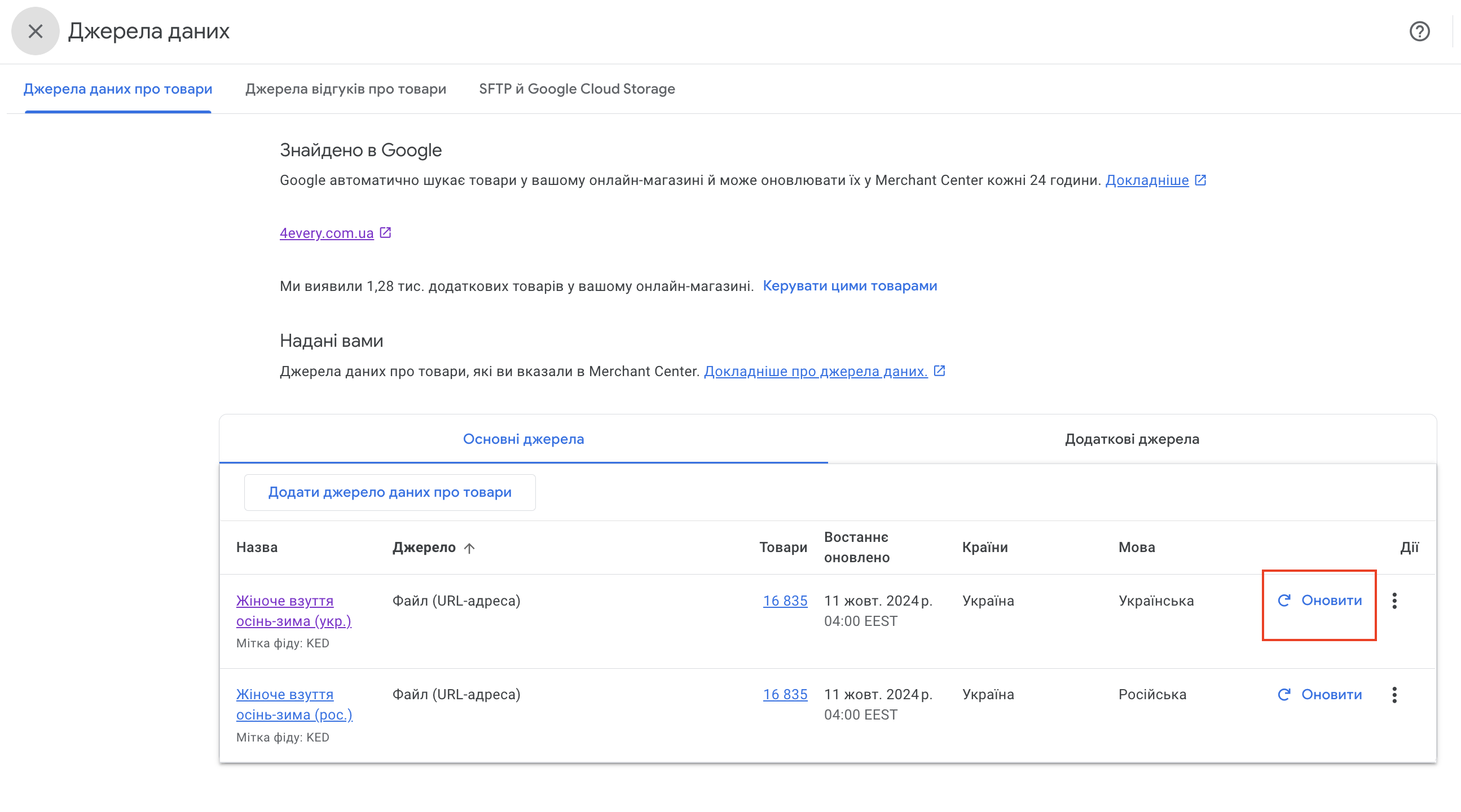Click Мітка фіду: KED under рос. feed
The height and width of the screenshot is (812, 1461).
point(283,738)
